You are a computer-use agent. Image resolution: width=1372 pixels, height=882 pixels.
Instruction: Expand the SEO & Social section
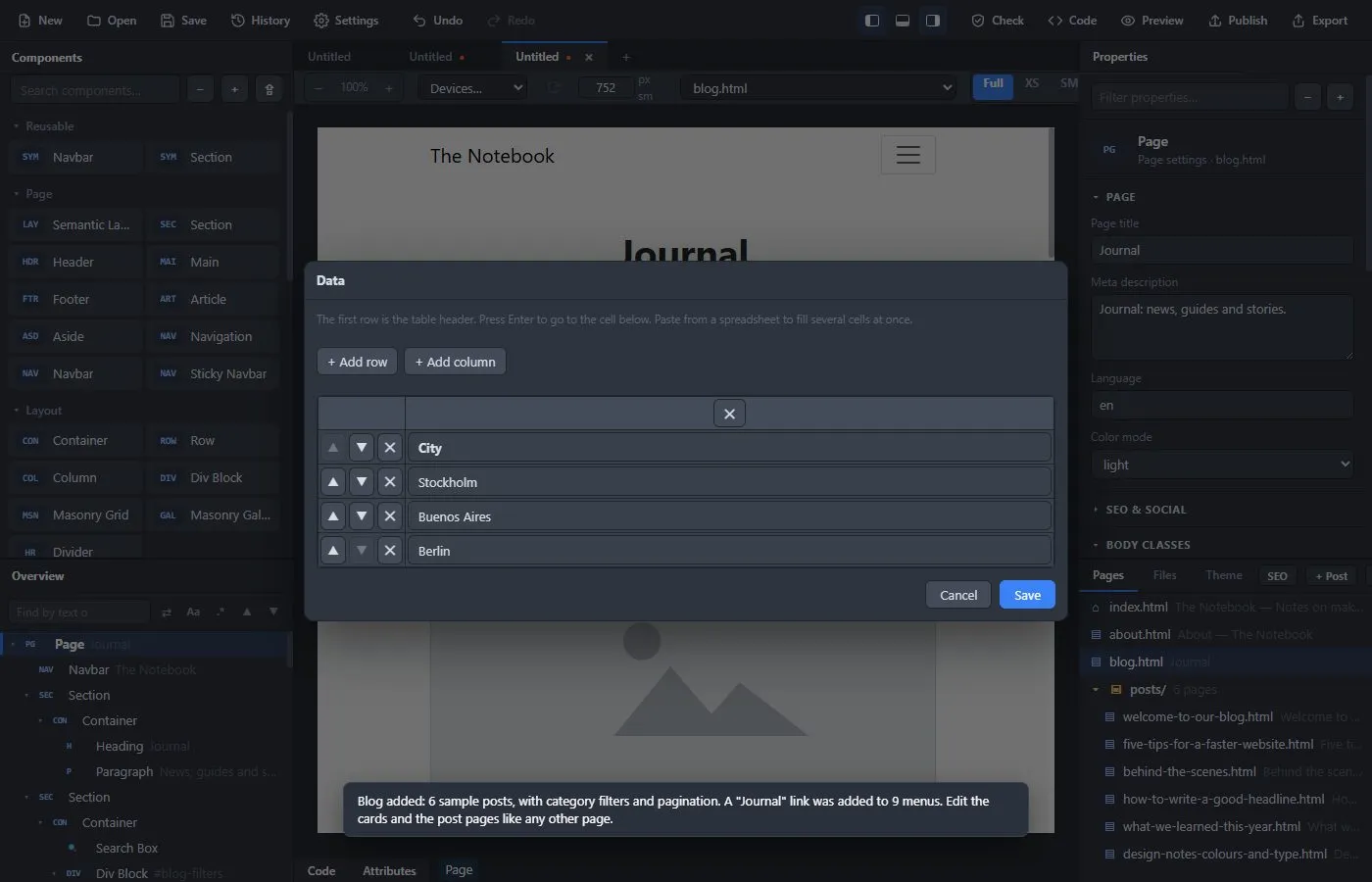[1145, 510]
